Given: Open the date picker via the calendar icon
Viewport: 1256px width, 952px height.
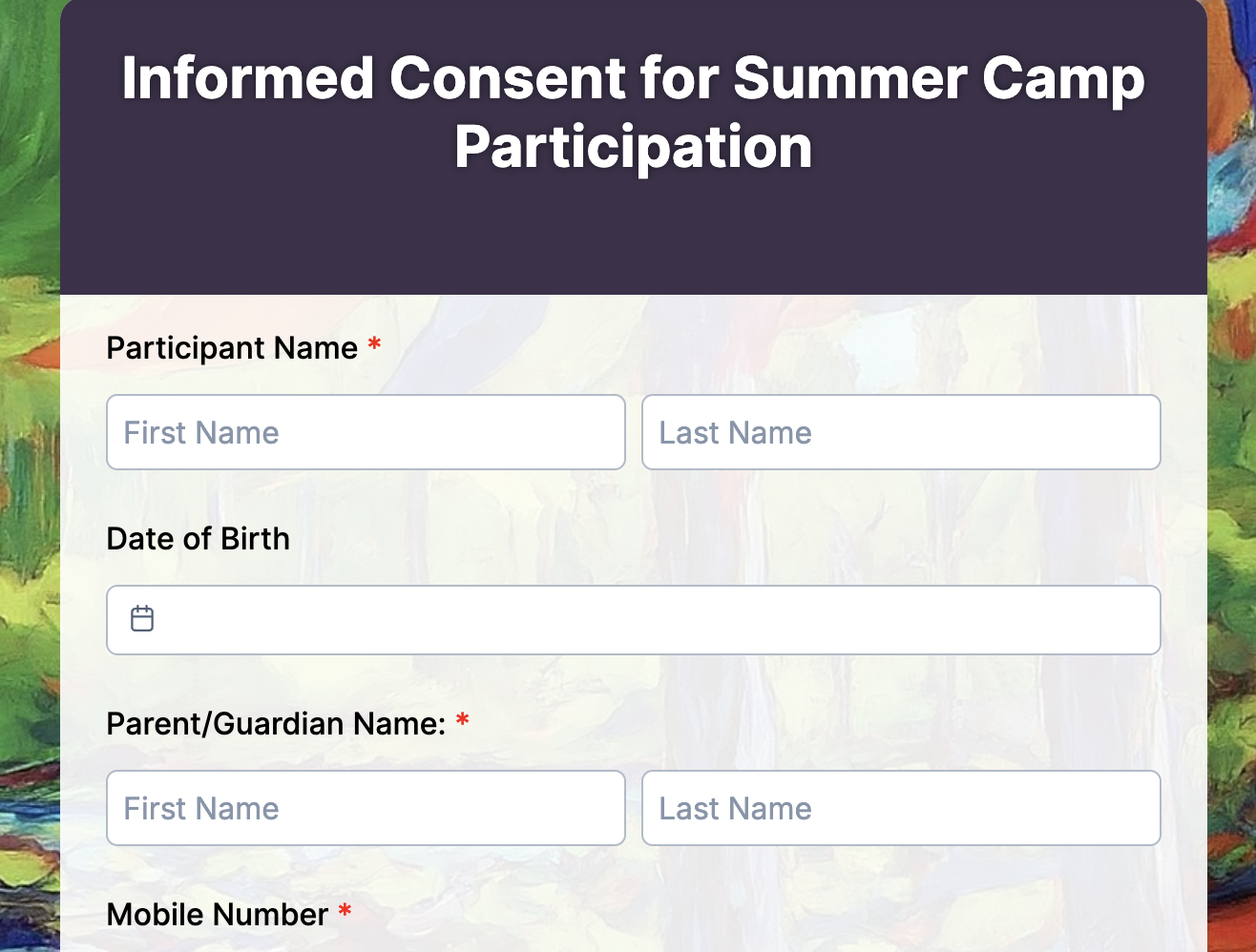Looking at the screenshot, I should click(x=141, y=619).
